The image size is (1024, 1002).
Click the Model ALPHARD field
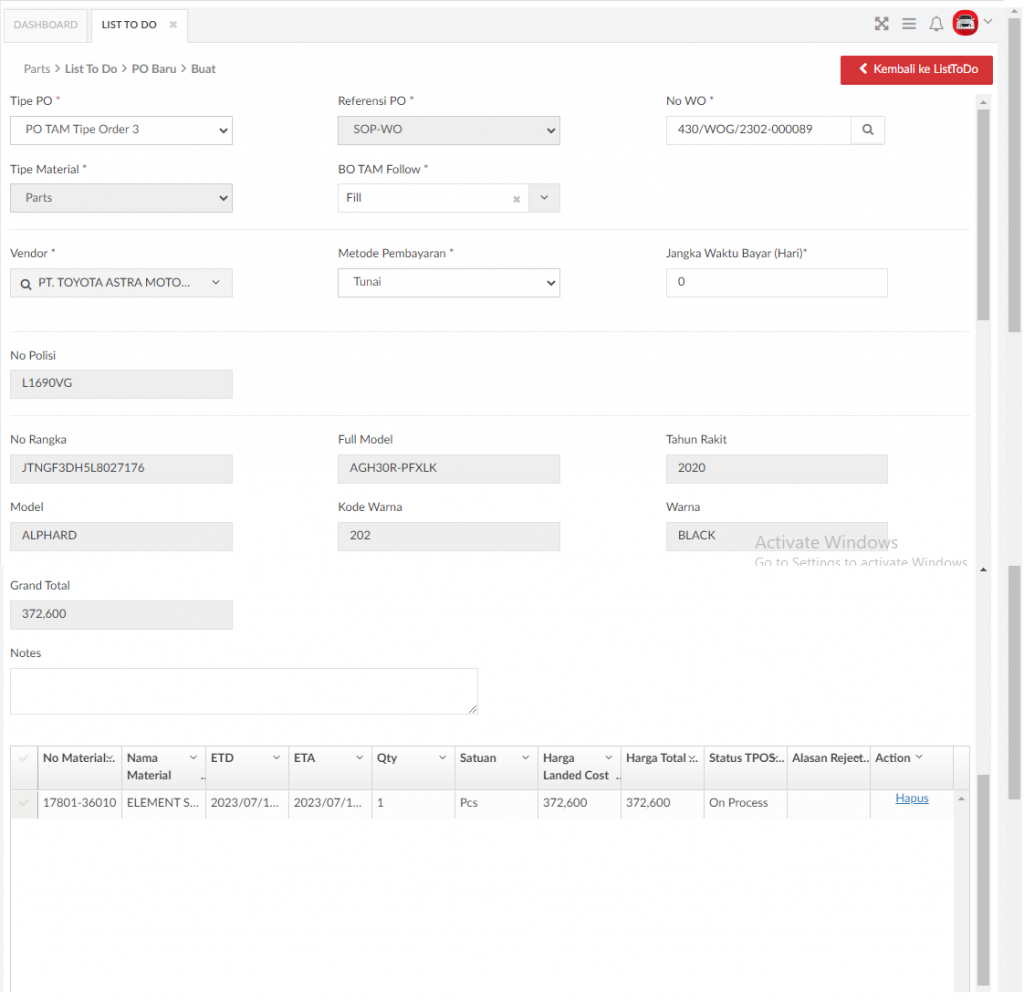coord(121,536)
